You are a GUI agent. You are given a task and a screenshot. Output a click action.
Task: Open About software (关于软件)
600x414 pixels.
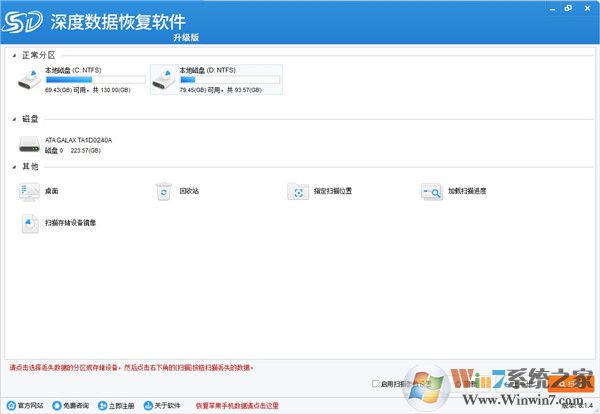(x=162, y=406)
